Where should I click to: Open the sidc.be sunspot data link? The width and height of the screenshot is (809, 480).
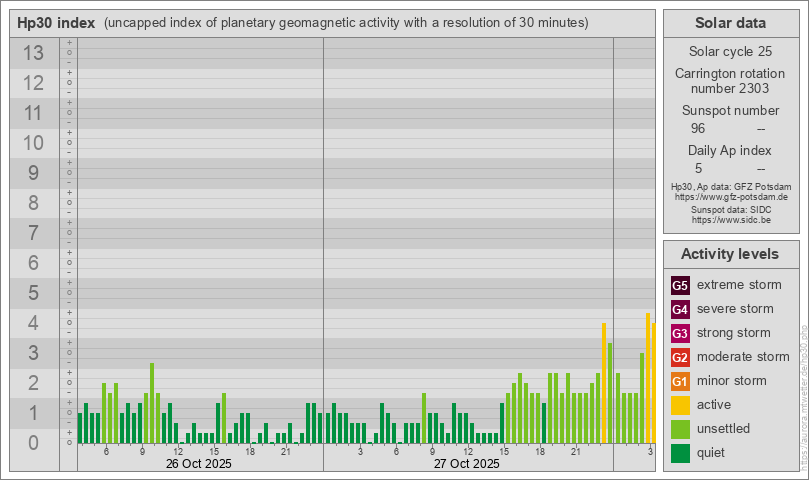coord(730,219)
